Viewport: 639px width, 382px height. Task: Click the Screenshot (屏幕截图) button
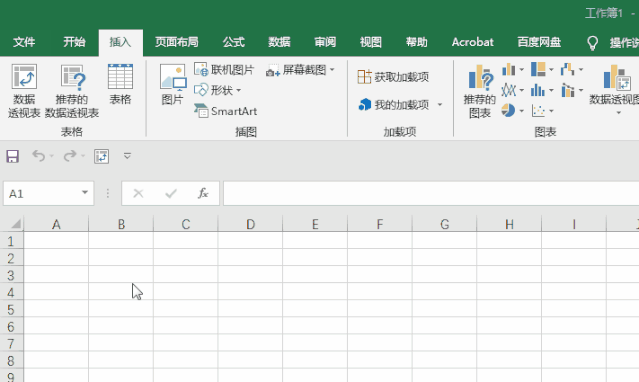[296, 70]
